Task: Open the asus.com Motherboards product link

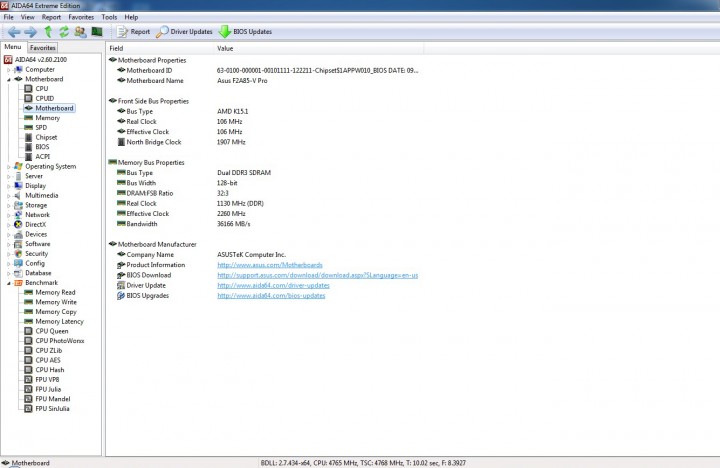Action: (x=270, y=265)
